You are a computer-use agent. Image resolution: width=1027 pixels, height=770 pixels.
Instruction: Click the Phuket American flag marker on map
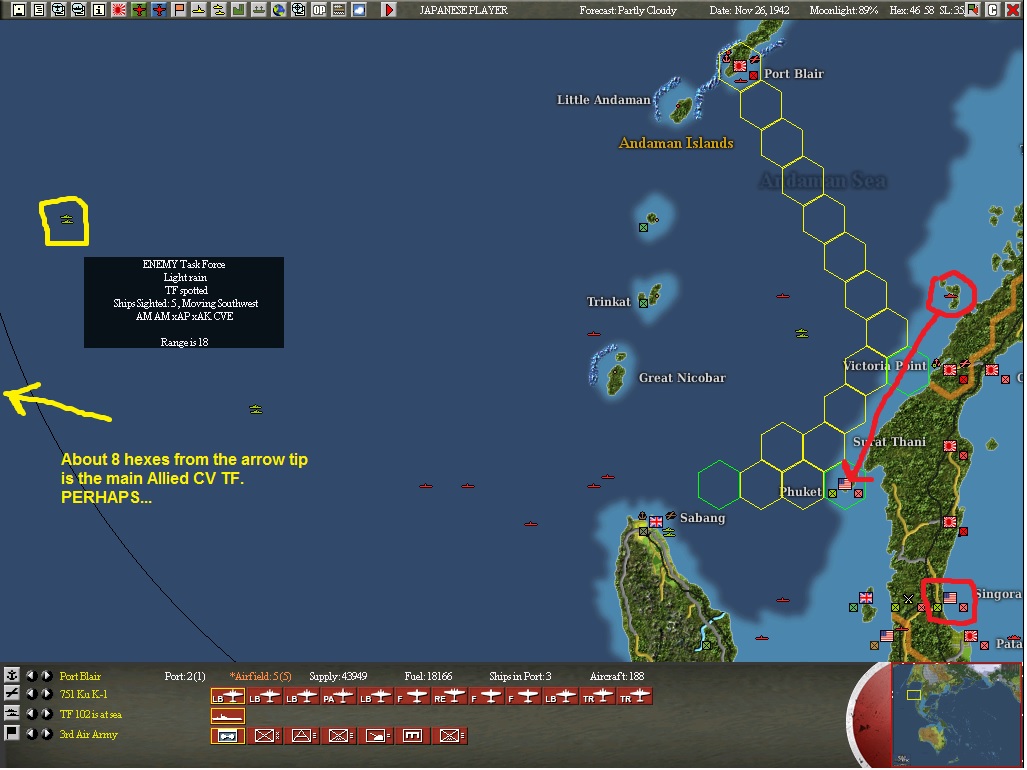pyautogui.click(x=845, y=484)
